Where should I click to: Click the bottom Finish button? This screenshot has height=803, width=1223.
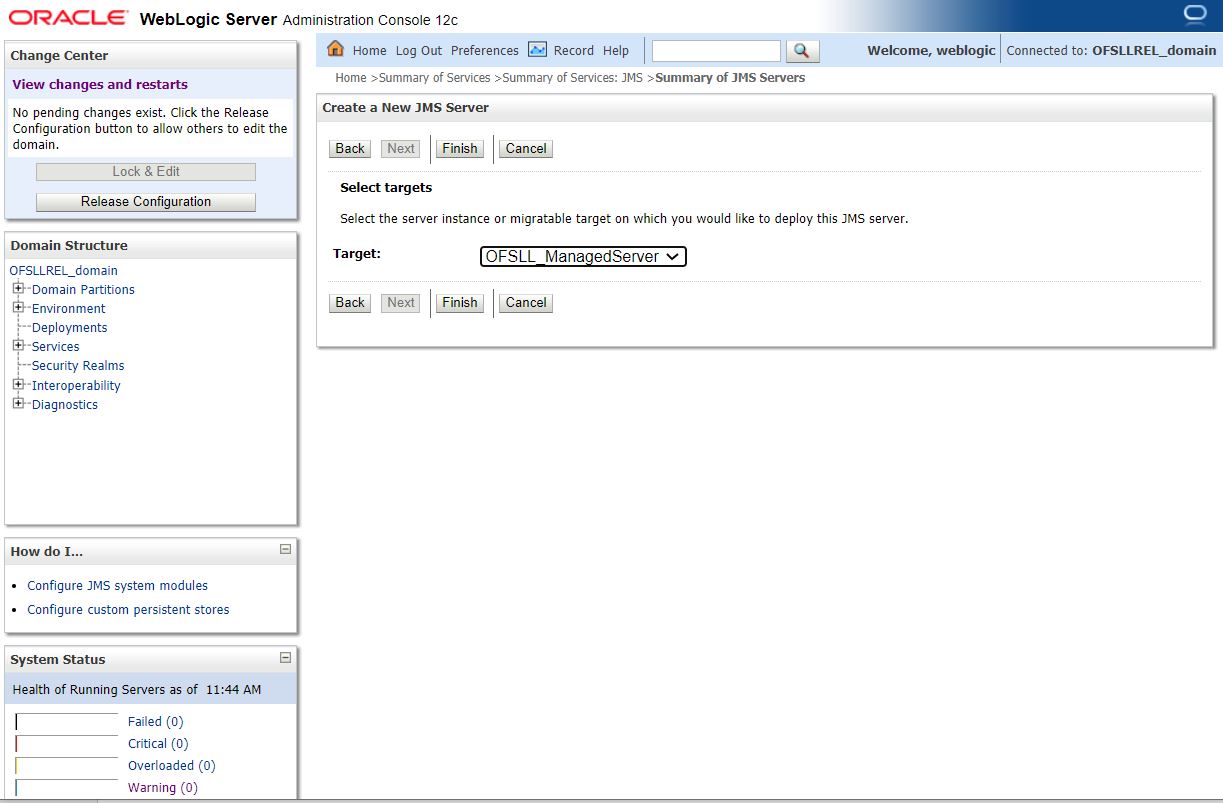pyautogui.click(x=460, y=302)
